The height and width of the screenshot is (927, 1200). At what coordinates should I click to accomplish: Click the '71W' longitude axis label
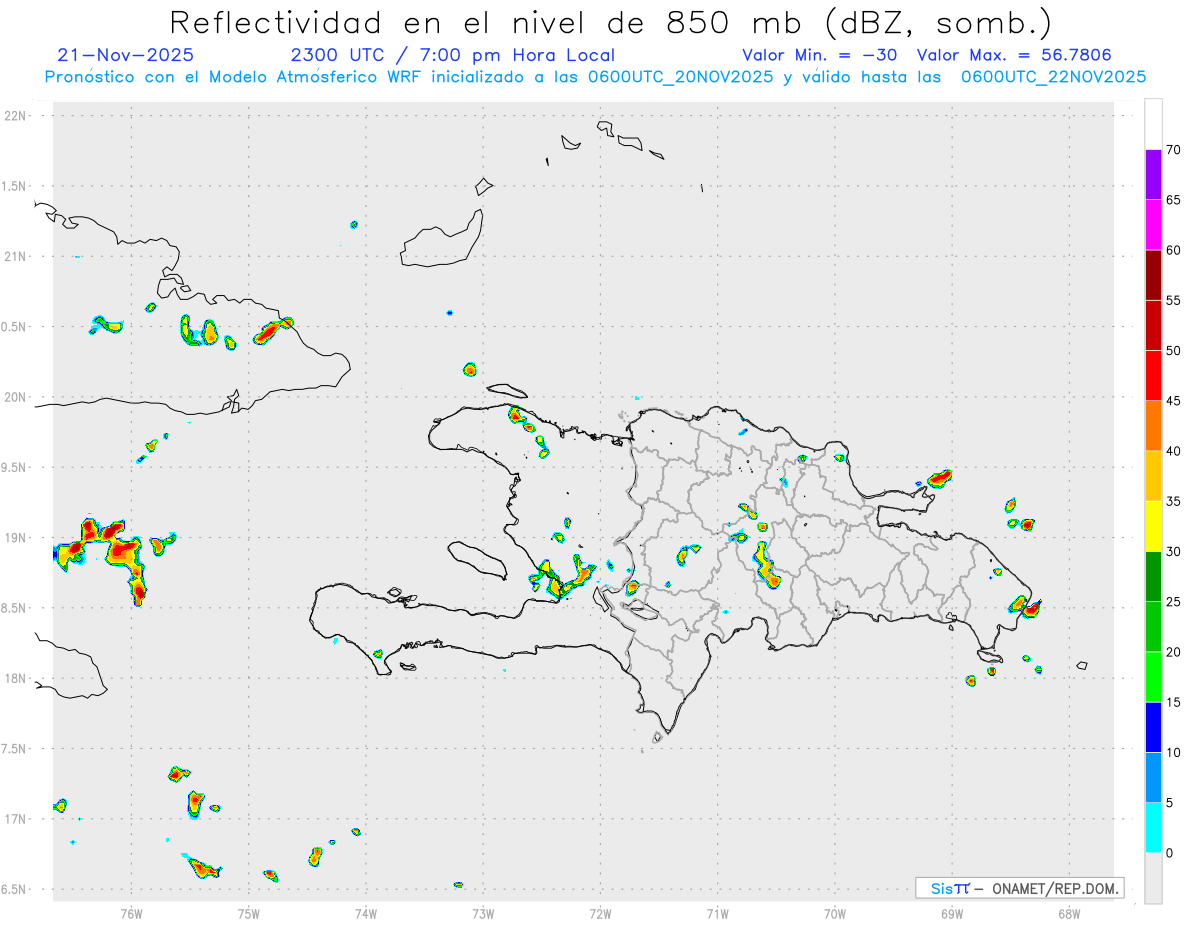(x=717, y=913)
